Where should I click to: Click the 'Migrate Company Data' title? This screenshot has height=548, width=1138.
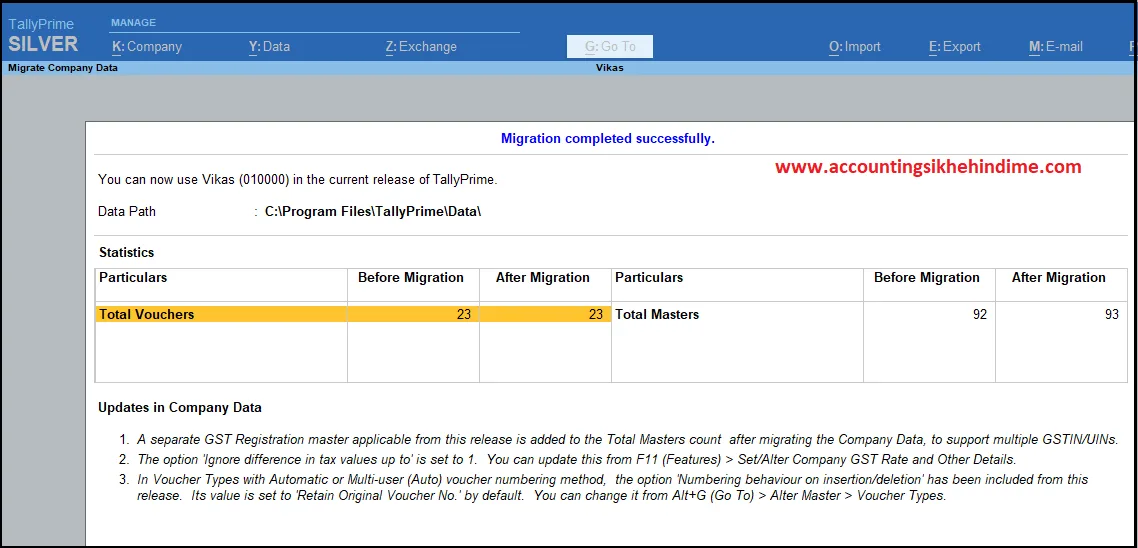click(x=62, y=68)
